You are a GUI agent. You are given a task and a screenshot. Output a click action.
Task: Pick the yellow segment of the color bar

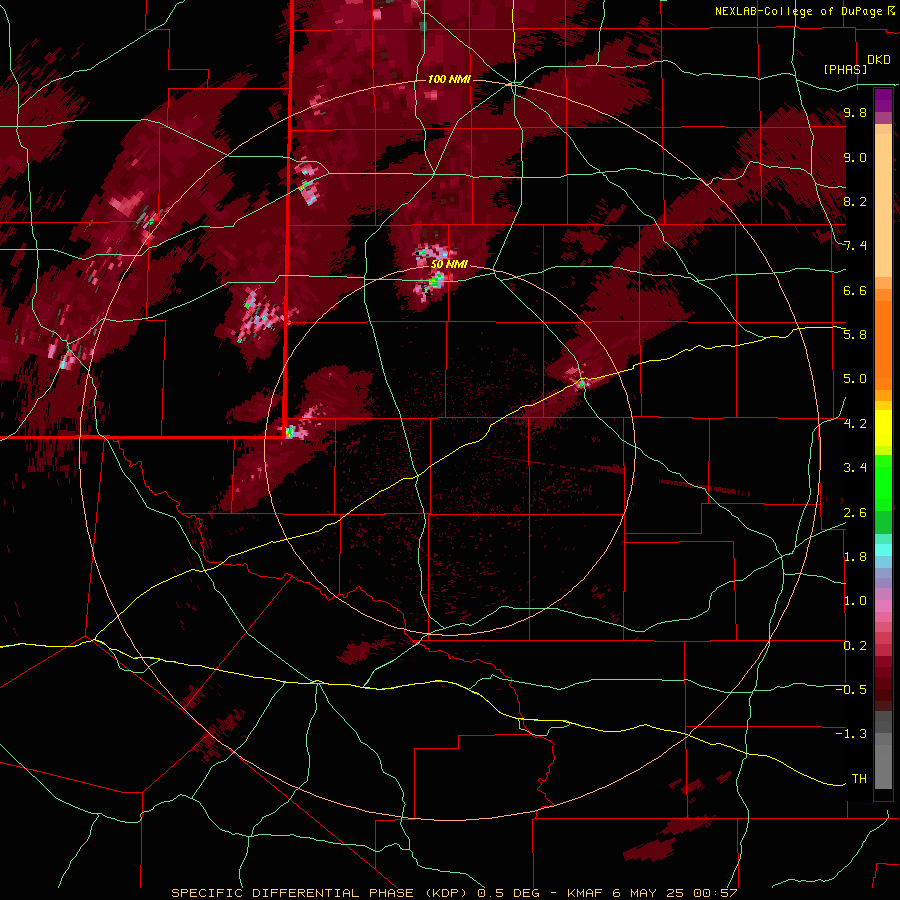(x=883, y=428)
